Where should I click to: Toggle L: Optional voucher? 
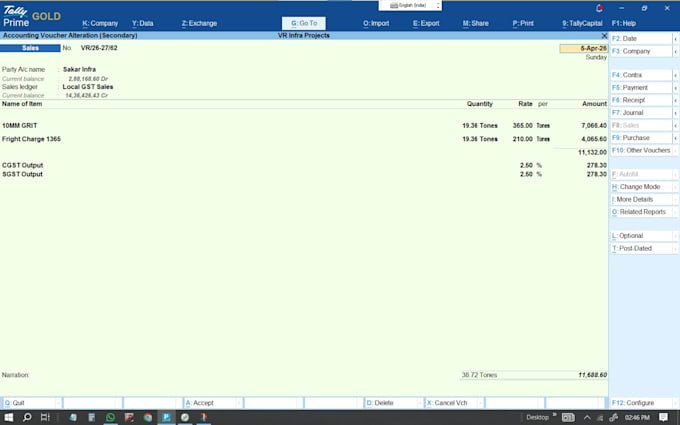pos(641,236)
